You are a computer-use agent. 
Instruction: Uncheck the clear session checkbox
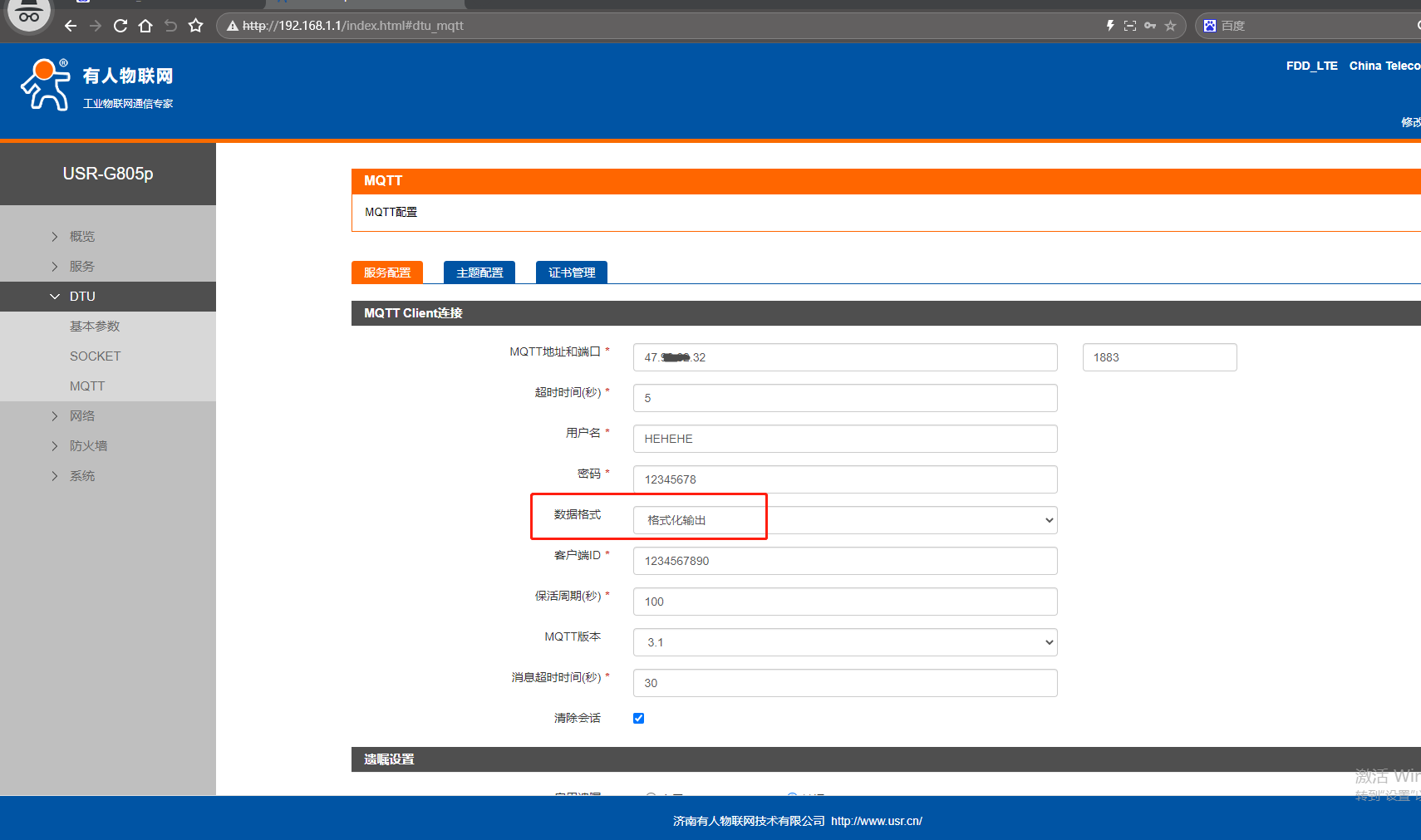[x=638, y=718]
